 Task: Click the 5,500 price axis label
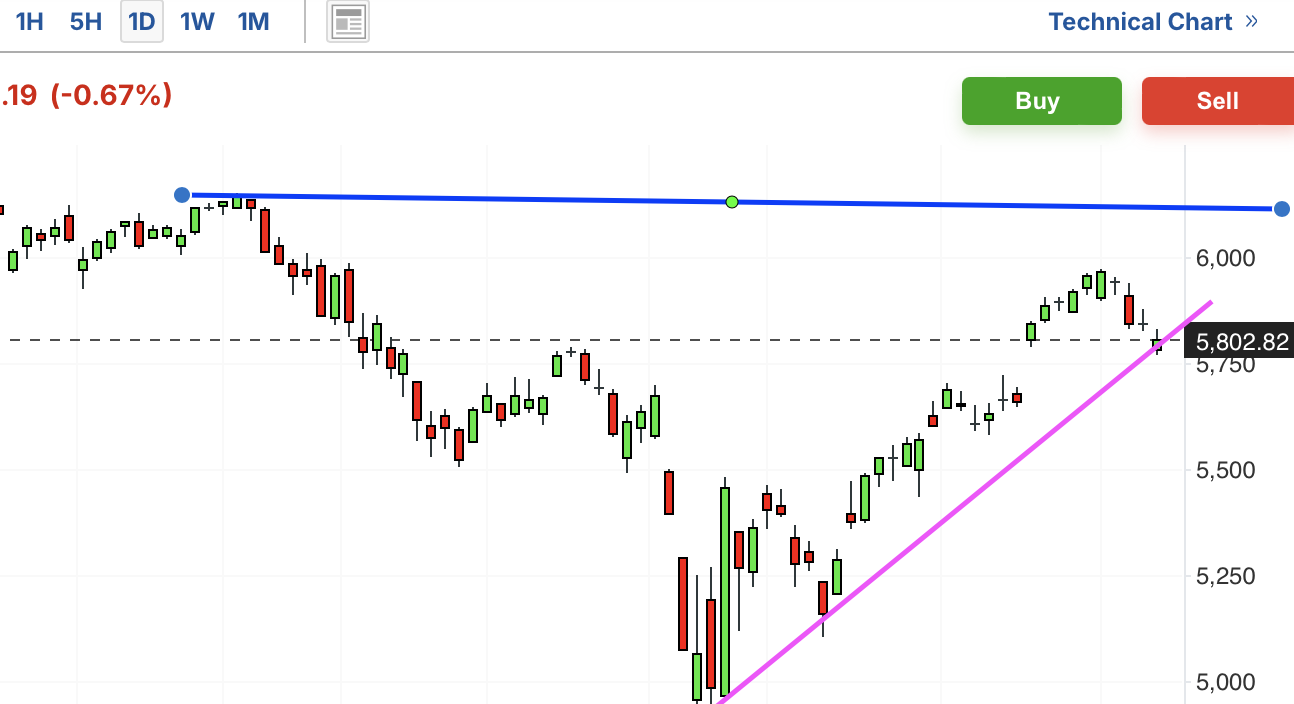click(1225, 470)
